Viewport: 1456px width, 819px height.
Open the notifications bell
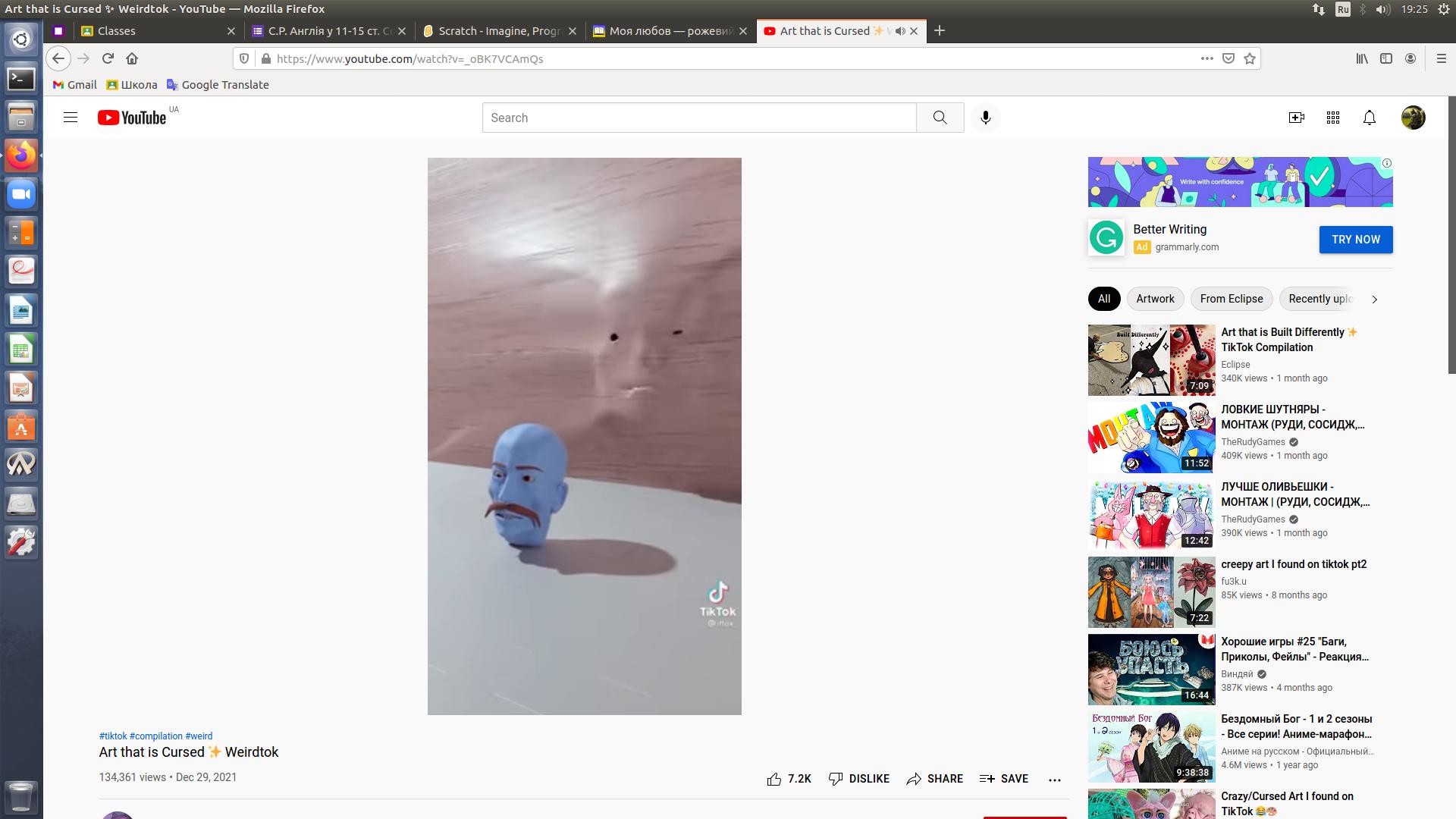(1369, 118)
